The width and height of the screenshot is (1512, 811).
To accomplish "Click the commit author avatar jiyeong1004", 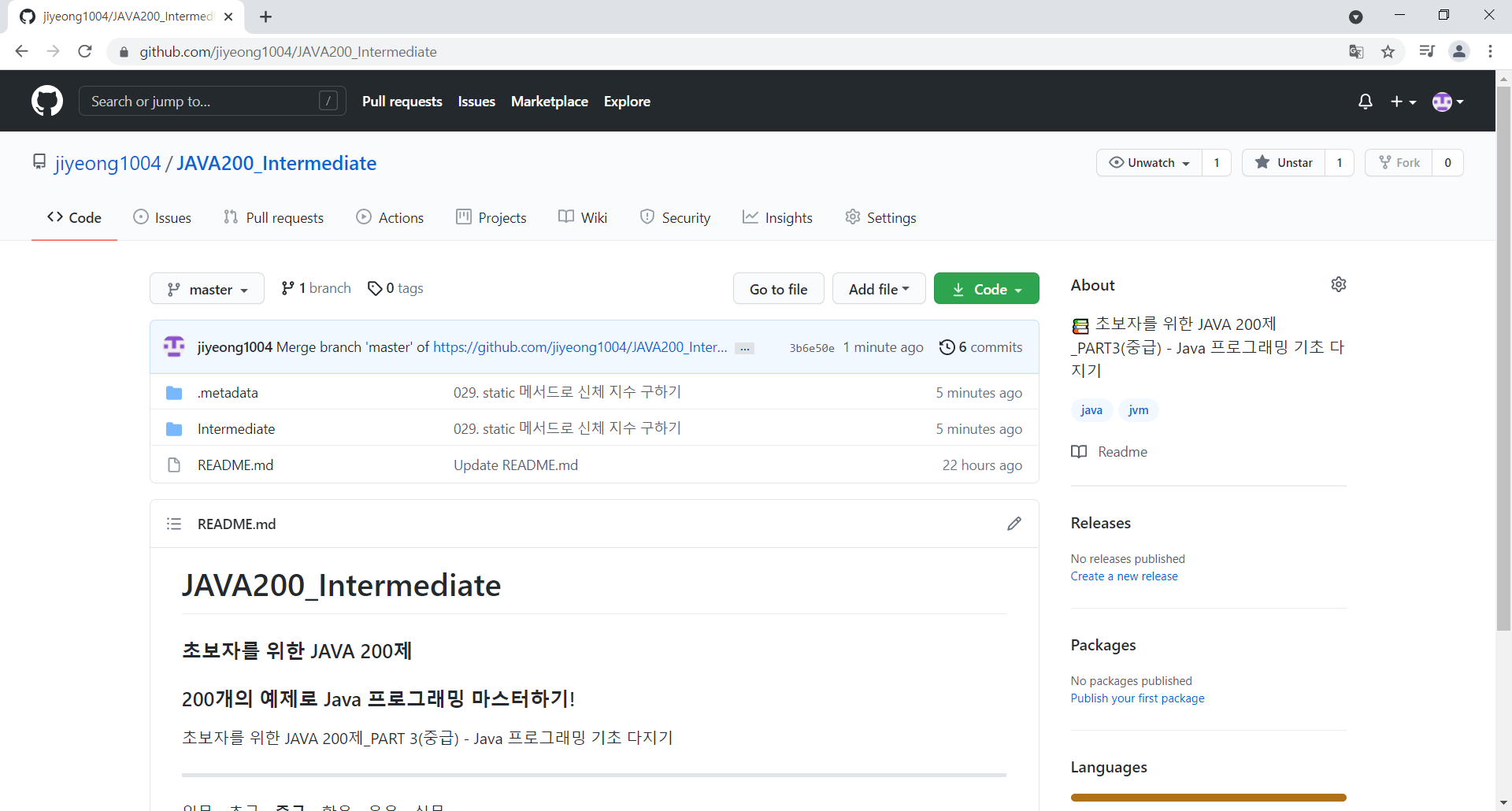I will click(174, 346).
